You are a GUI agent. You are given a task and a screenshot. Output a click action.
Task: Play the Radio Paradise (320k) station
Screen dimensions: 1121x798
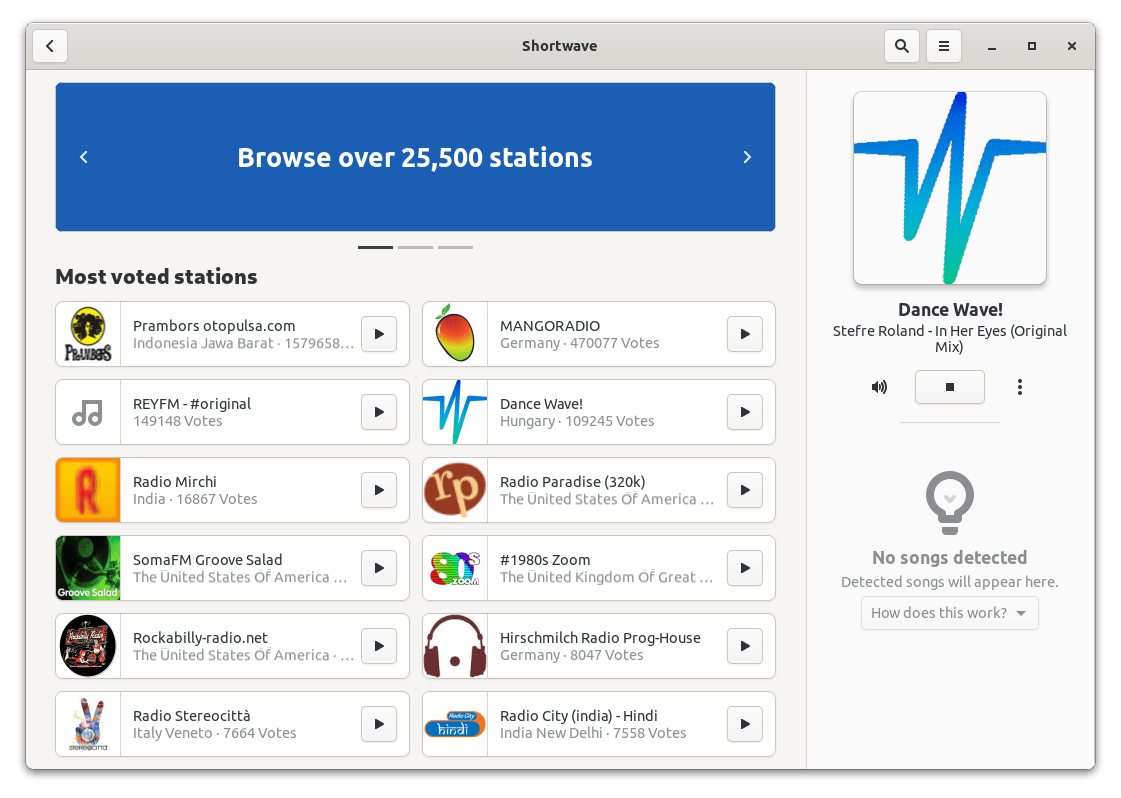(x=745, y=490)
